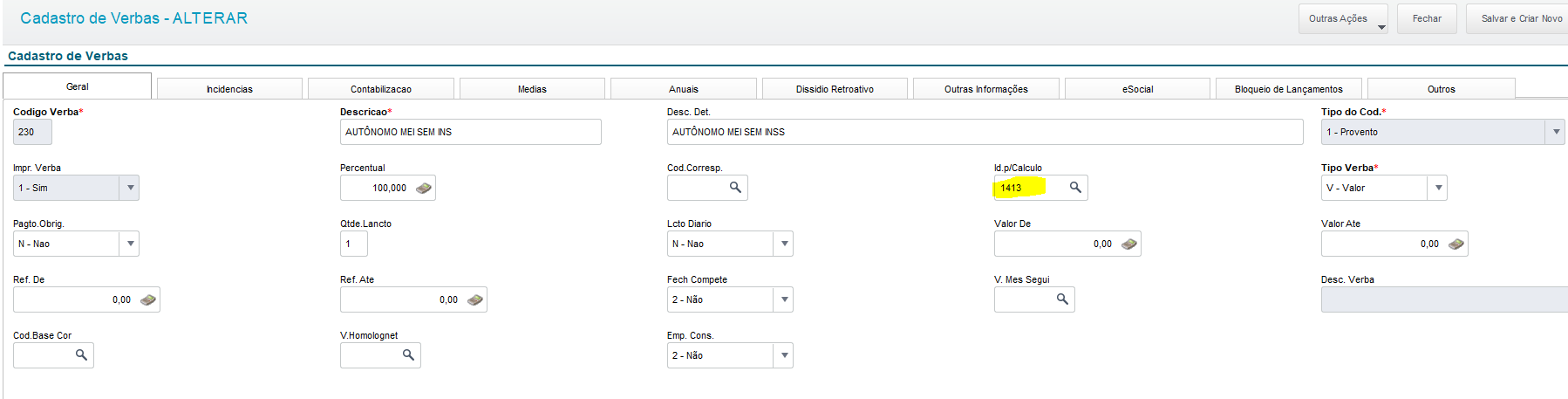Expand the Lcto Diario dropdown
The height and width of the screenshot is (399, 1568).
click(784, 244)
